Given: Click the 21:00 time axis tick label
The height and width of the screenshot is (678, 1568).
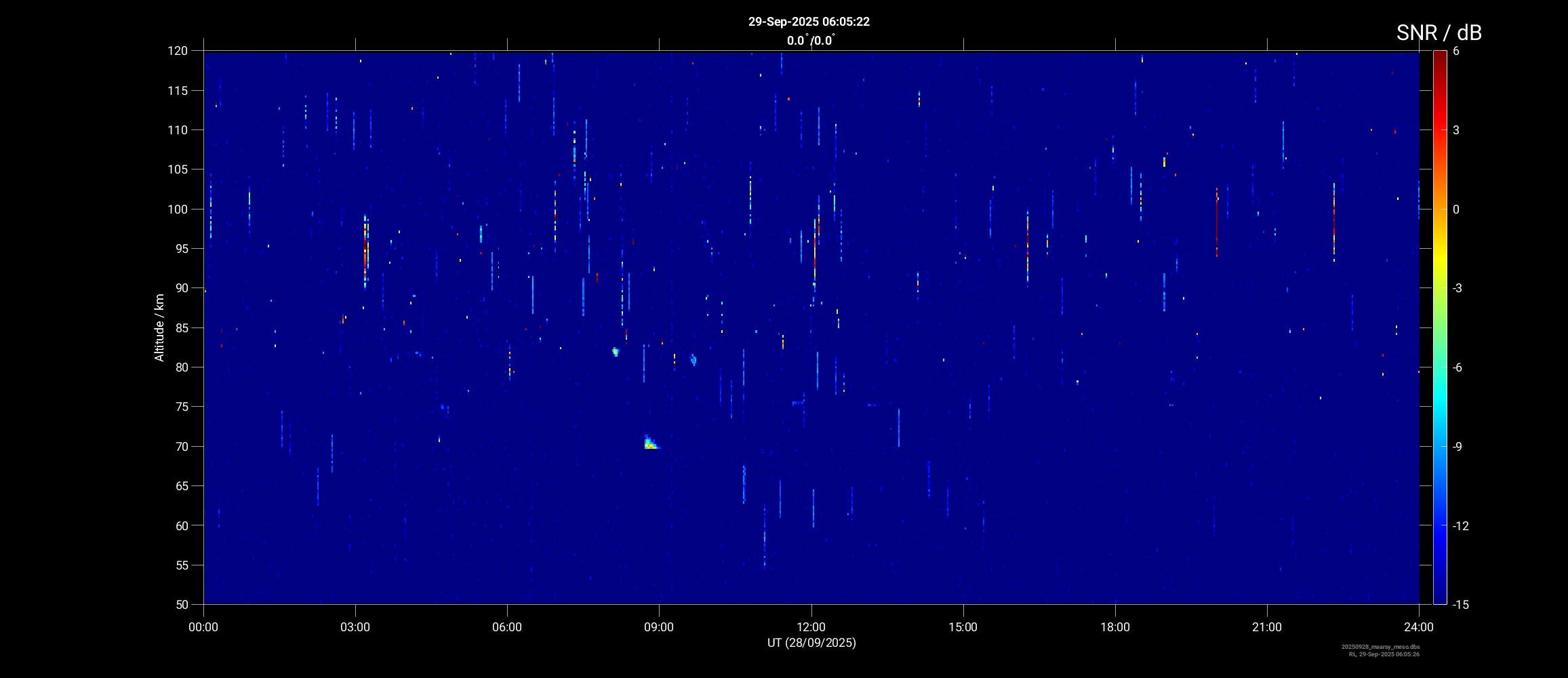Looking at the screenshot, I should pyautogui.click(x=1266, y=627).
